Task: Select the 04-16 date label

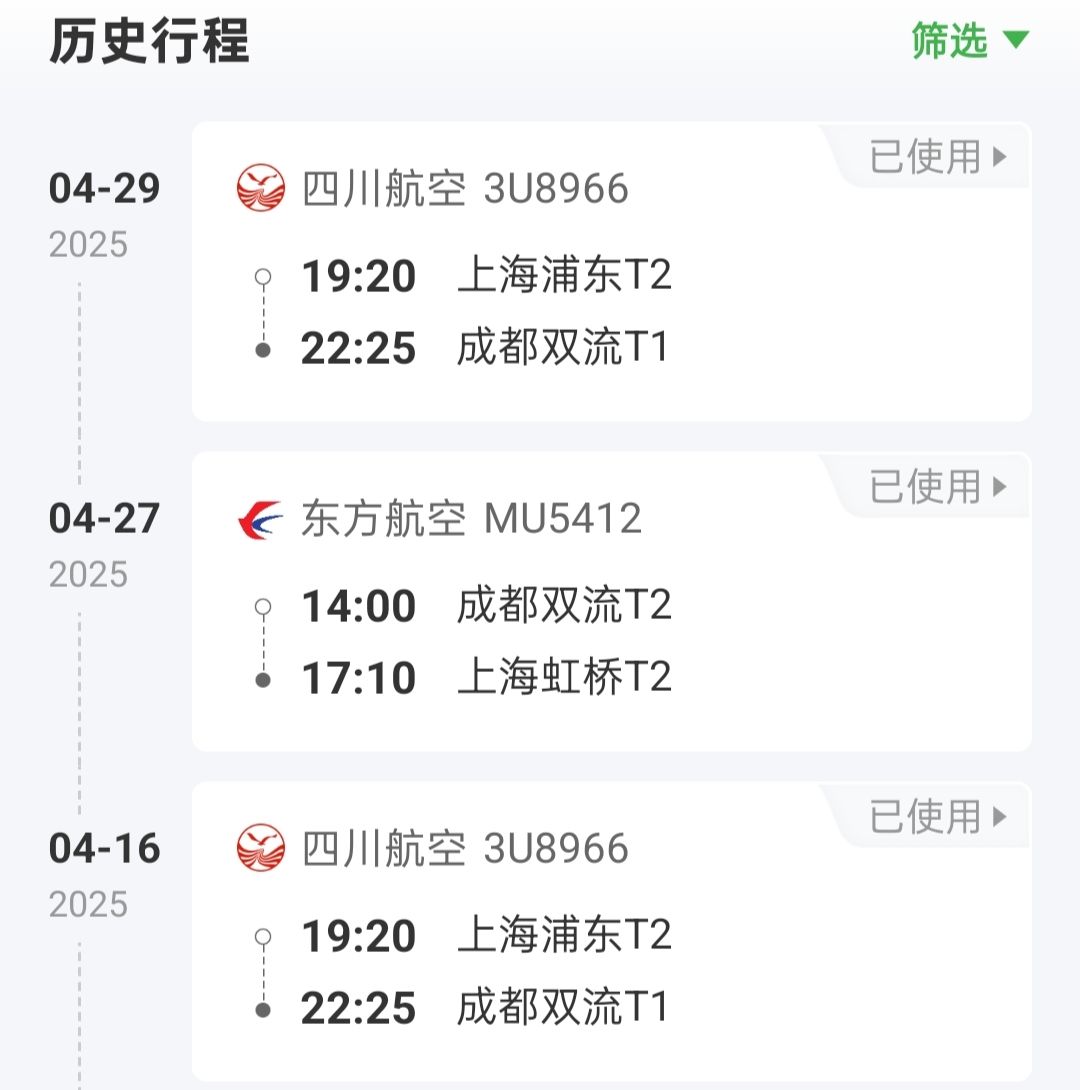Action: pyautogui.click(x=104, y=849)
